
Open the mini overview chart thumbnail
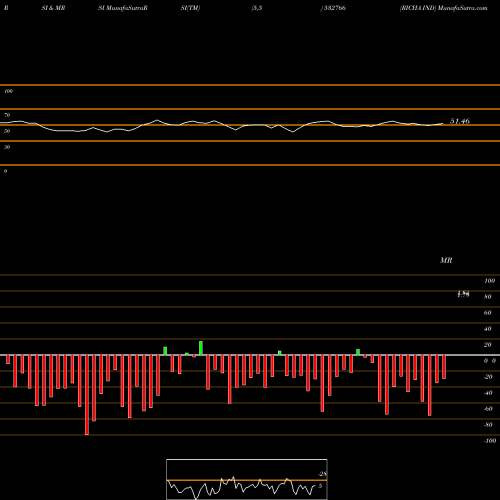(x=247, y=479)
